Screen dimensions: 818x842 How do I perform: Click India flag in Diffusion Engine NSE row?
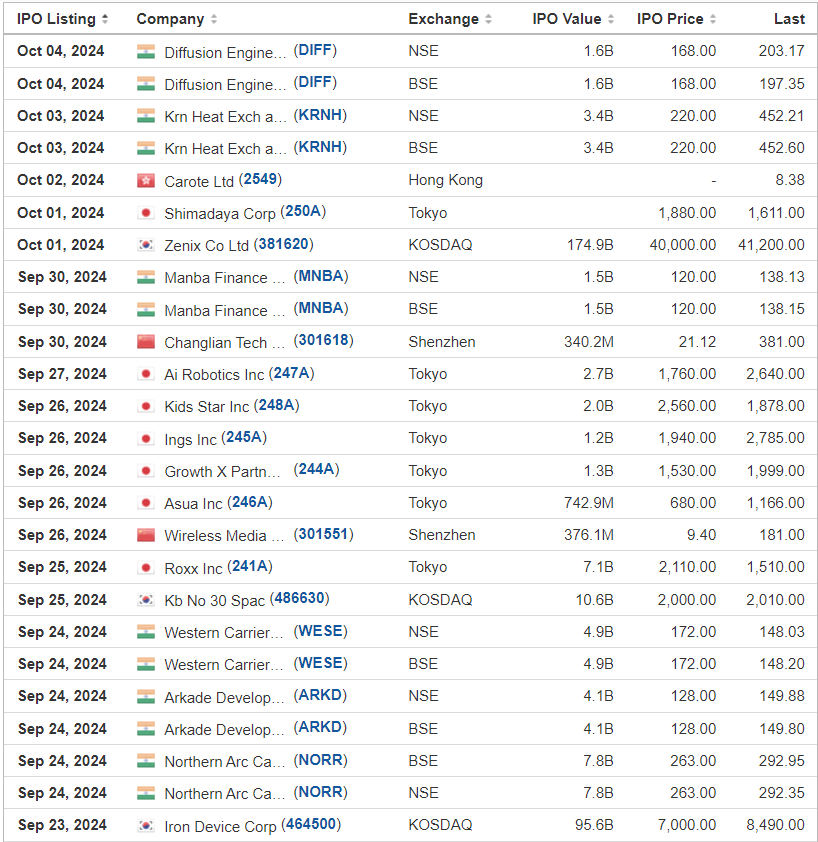tap(146, 52)
